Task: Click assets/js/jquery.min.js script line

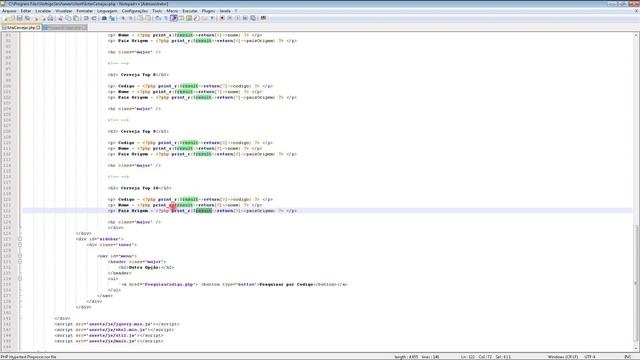Action: click(117, 324)
